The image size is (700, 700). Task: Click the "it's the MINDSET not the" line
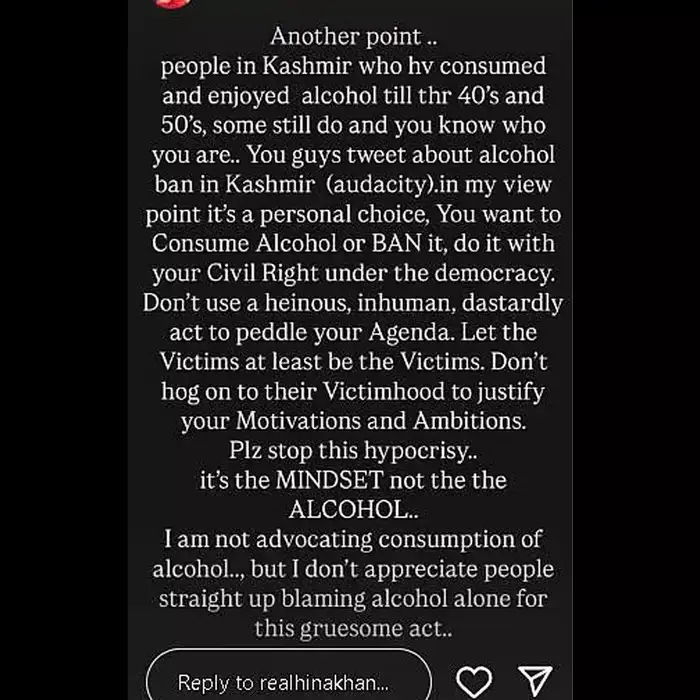[353, 480]
